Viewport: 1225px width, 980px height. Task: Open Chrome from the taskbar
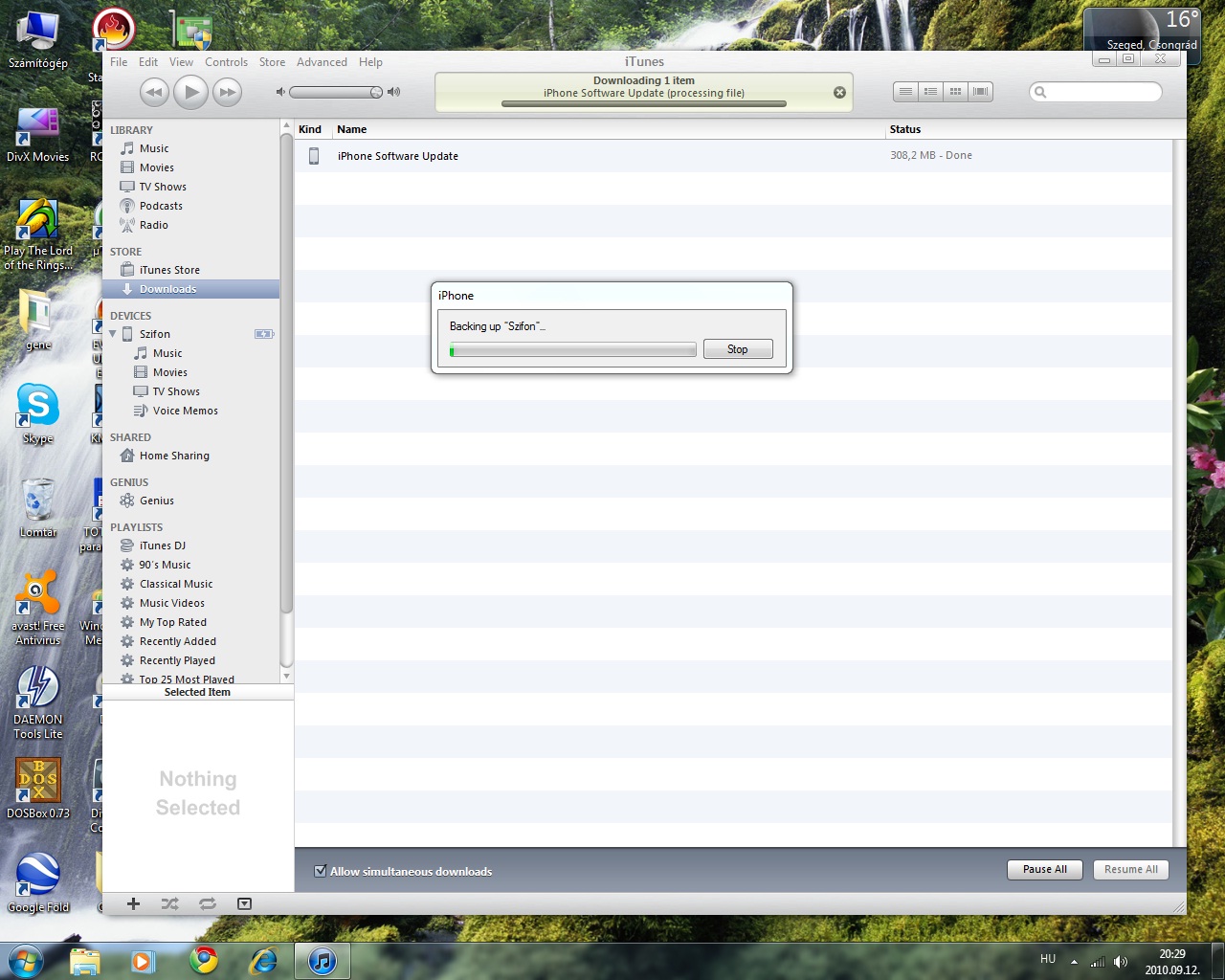point(203,960)
